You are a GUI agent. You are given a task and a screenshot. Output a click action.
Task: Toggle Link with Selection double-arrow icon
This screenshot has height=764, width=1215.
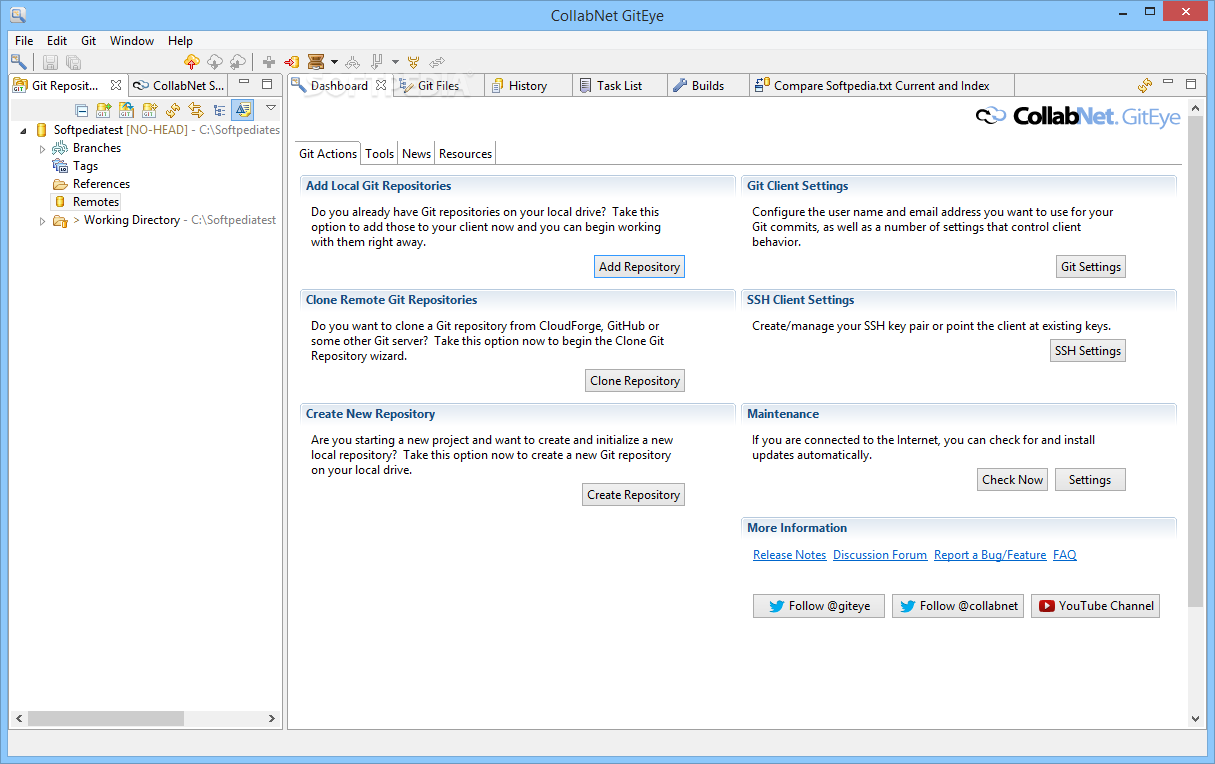pyautogui.click(x=196, y=110)
